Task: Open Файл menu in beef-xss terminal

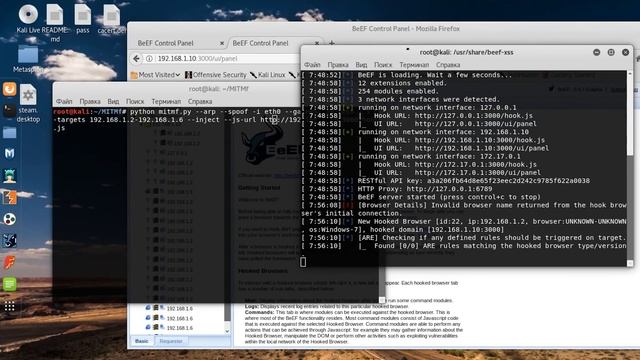Action: click(x=312, y=65)
